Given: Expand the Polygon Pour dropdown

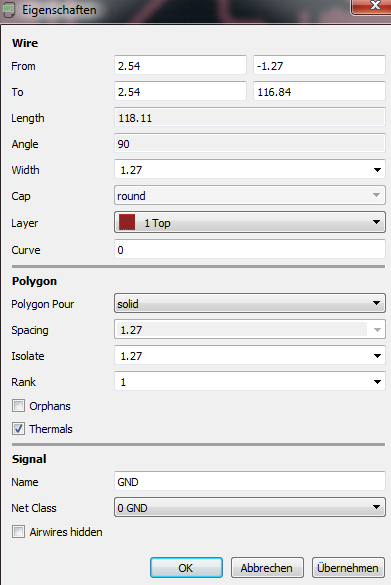Looking at the screenshot, I should coord(250,303).
